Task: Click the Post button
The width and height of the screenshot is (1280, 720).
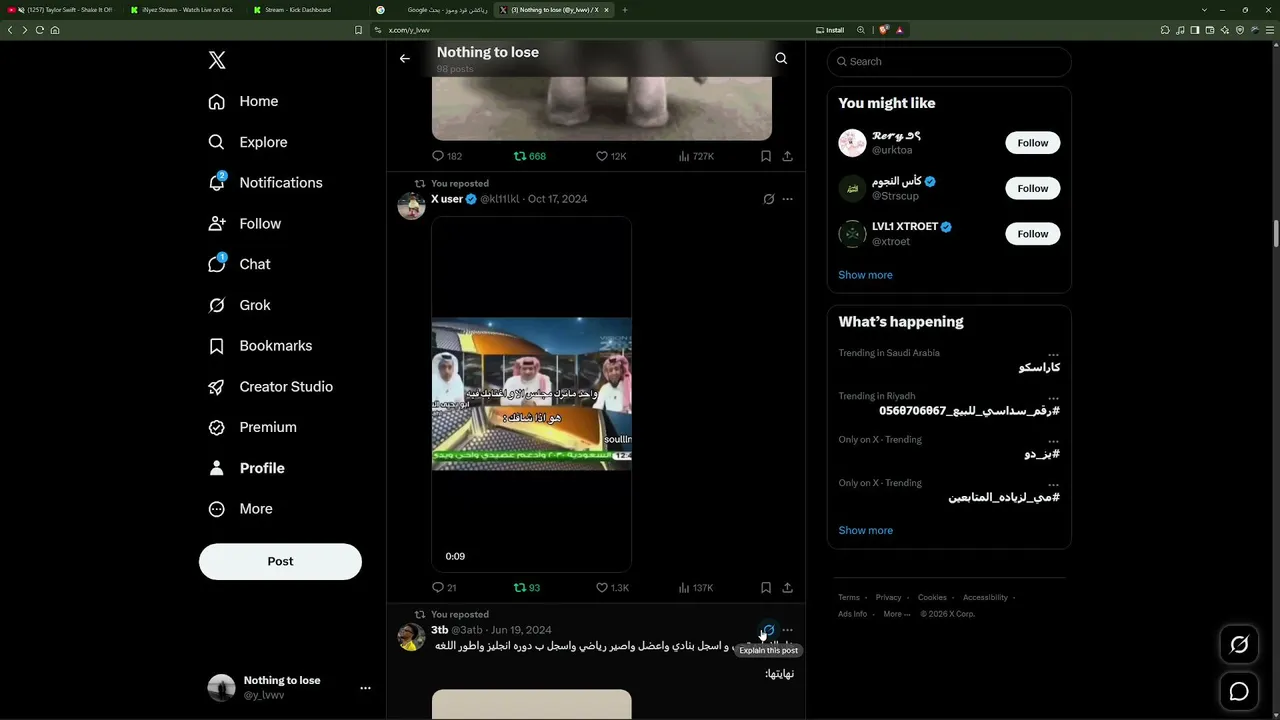Action: click(x=280, y=562)
